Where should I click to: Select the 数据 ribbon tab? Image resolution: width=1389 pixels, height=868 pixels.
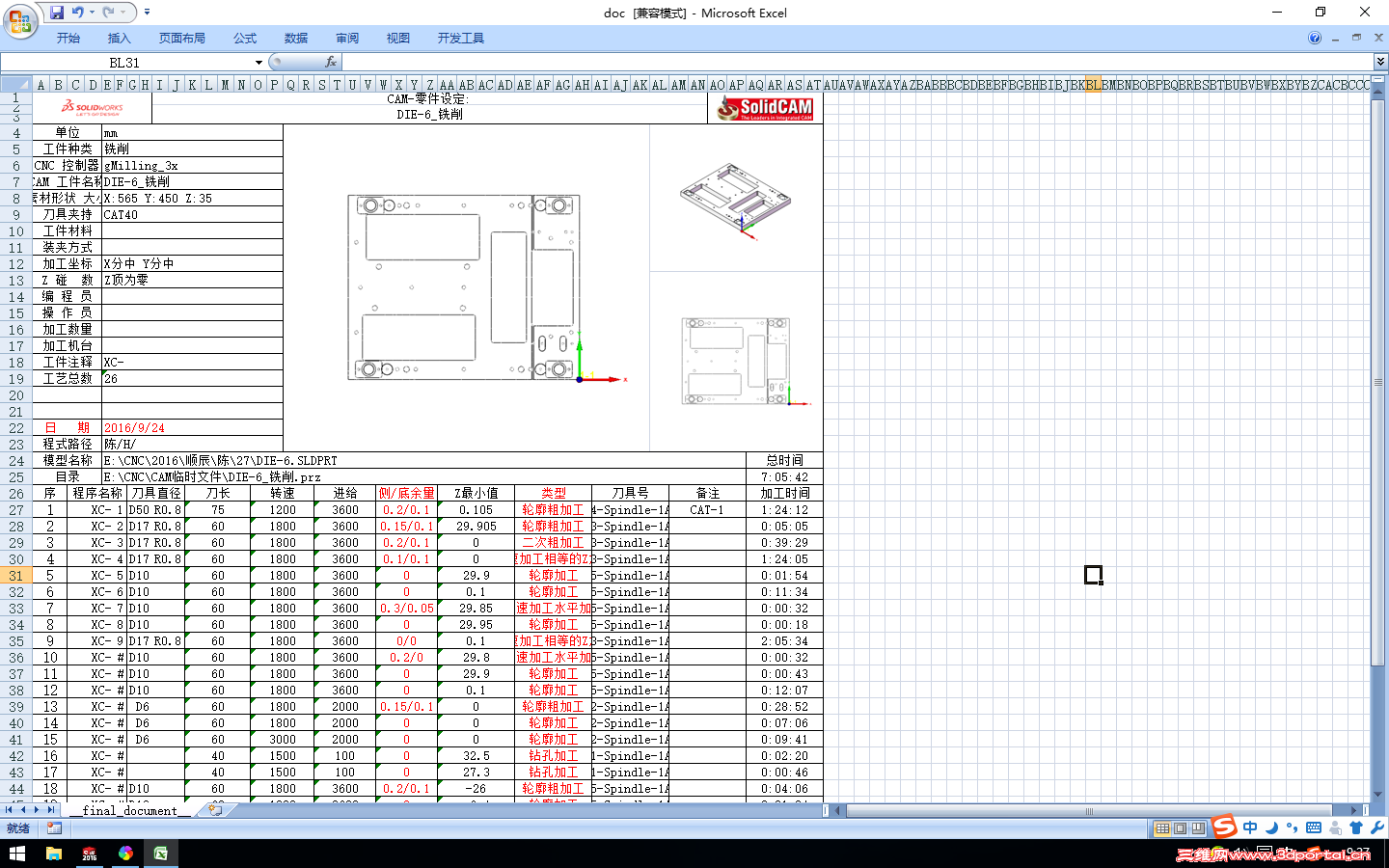pyautogui.click(x=296, y=39)
